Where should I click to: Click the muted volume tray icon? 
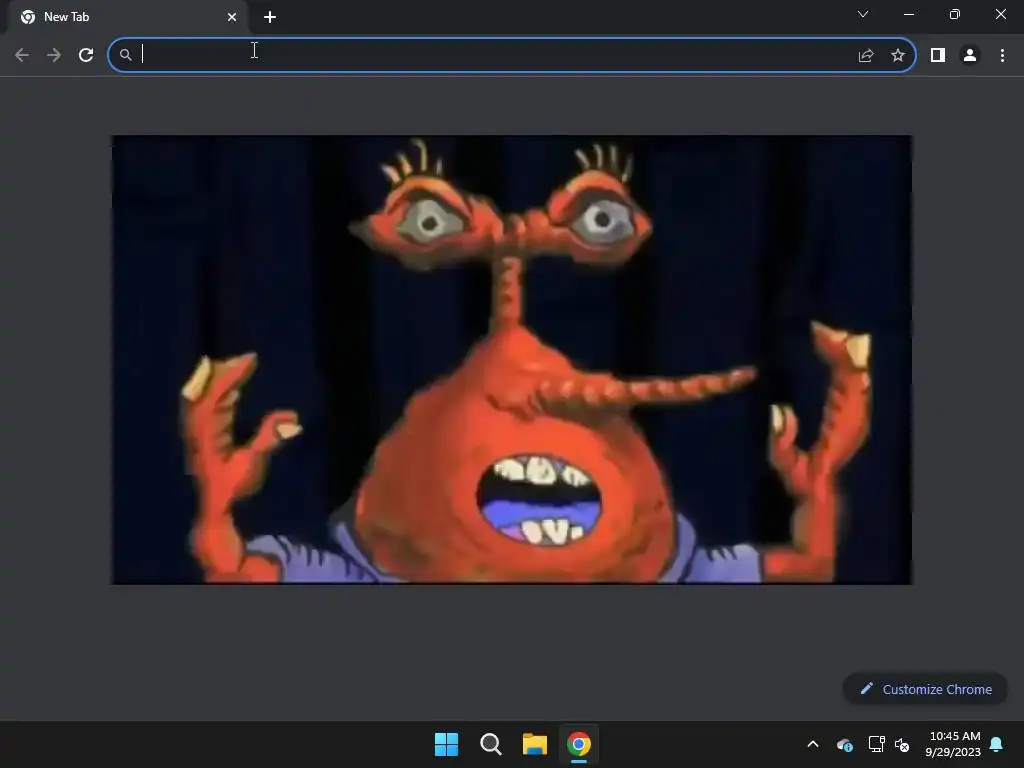902,744
